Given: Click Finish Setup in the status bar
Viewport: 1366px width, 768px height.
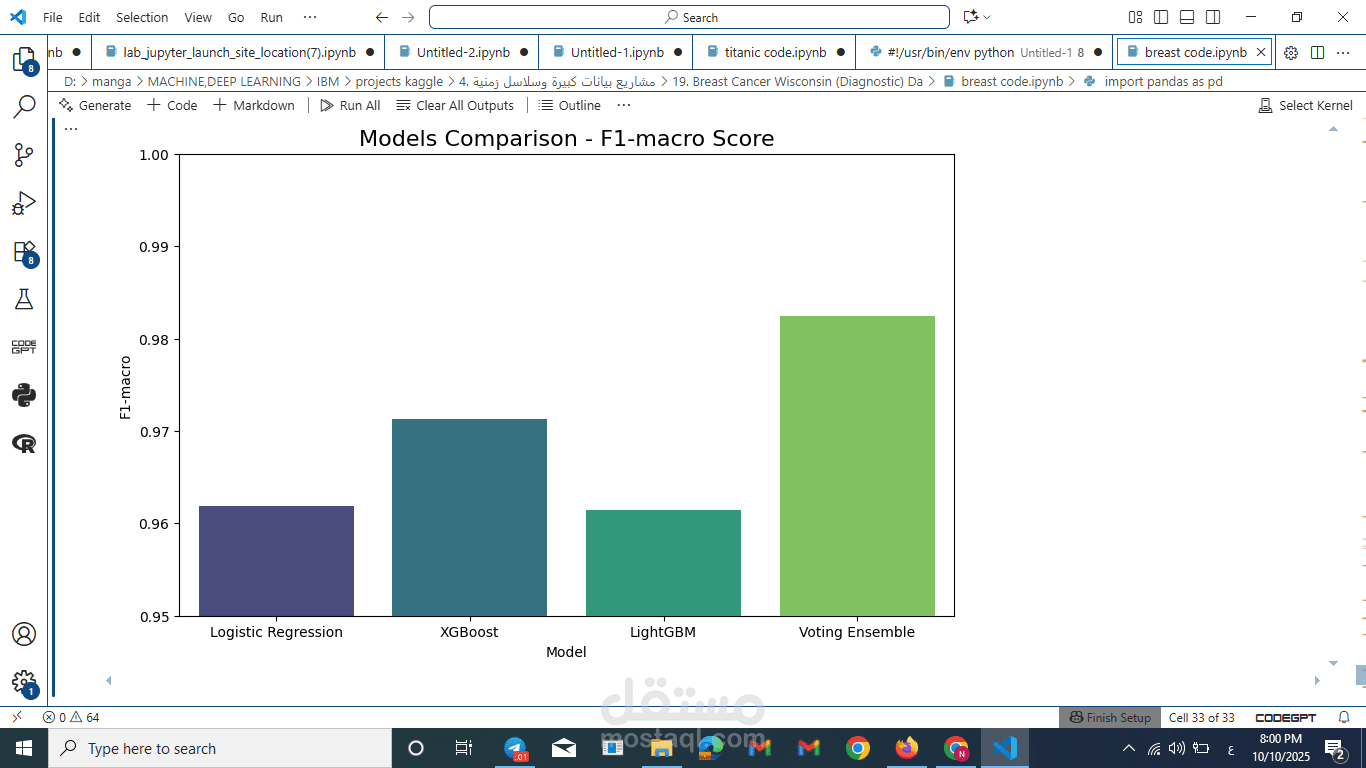Looking at the screenshot, I should point(1109,717).
